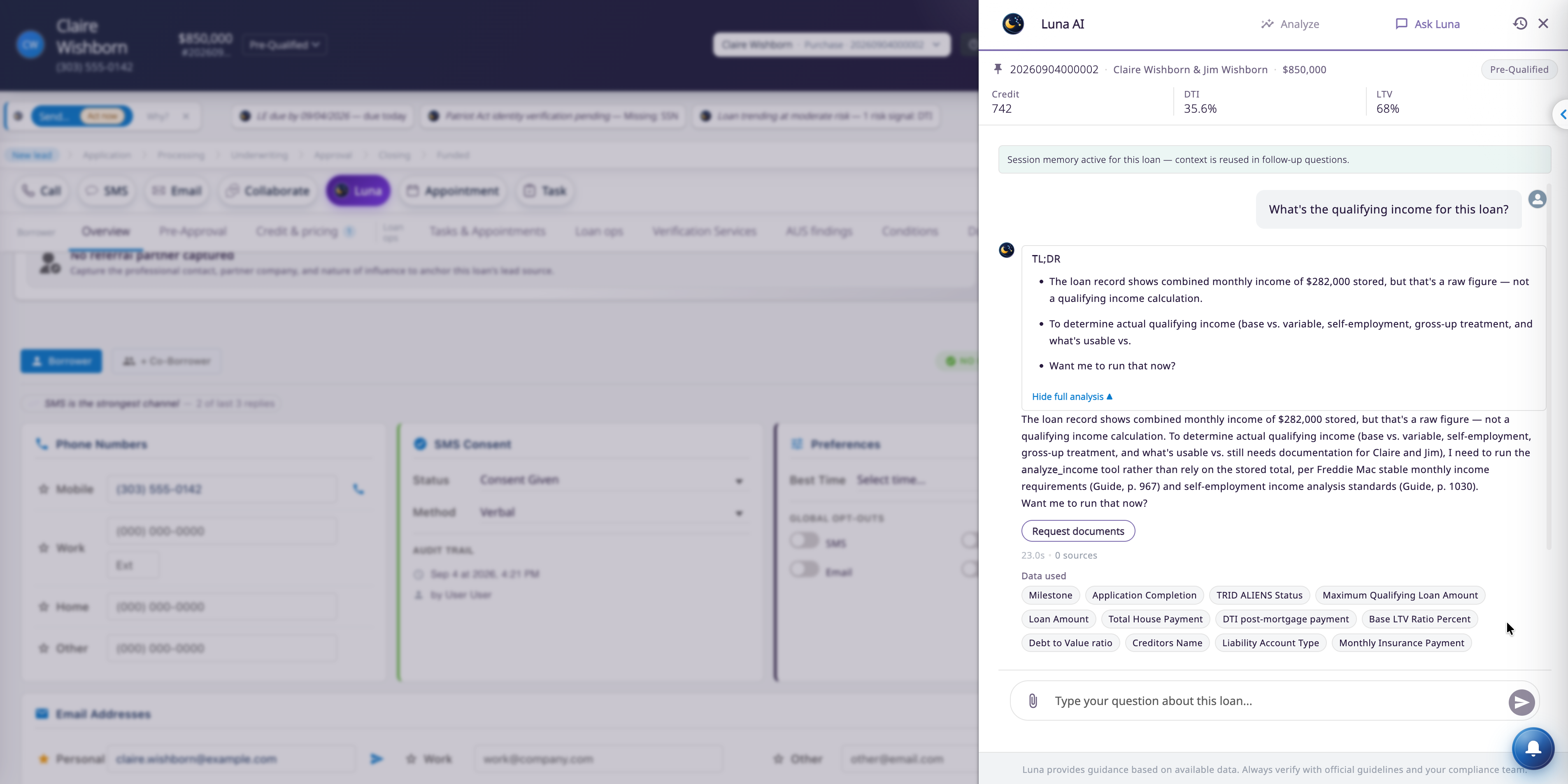Select the Milestone data chip

click(x=1051, y=596)
